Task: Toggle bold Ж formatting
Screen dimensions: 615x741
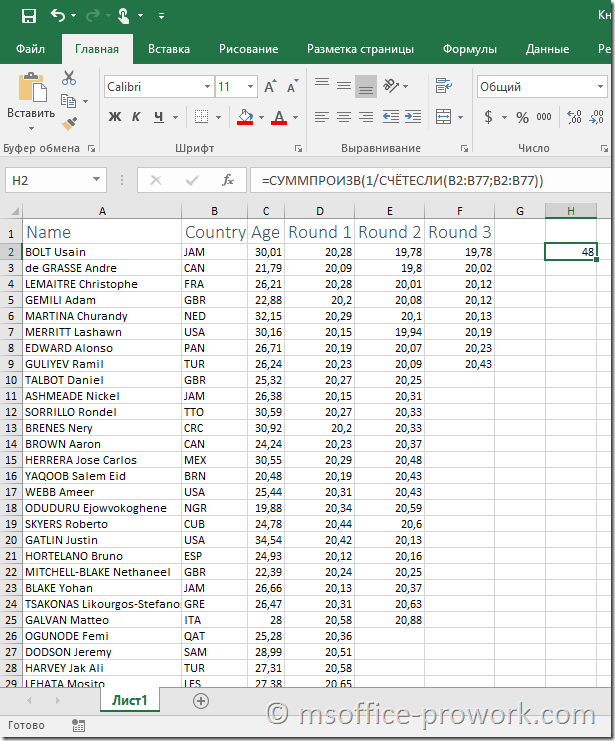Action: pos(115,118)
